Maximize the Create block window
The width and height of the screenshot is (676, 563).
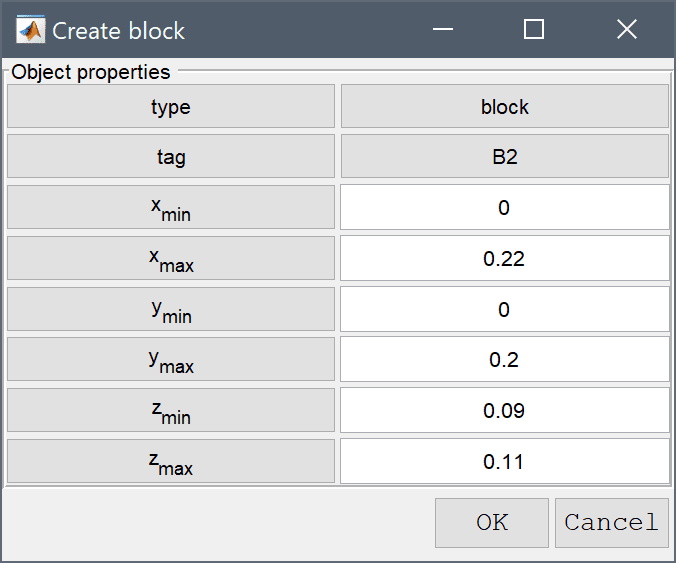(x=534, y=29)
